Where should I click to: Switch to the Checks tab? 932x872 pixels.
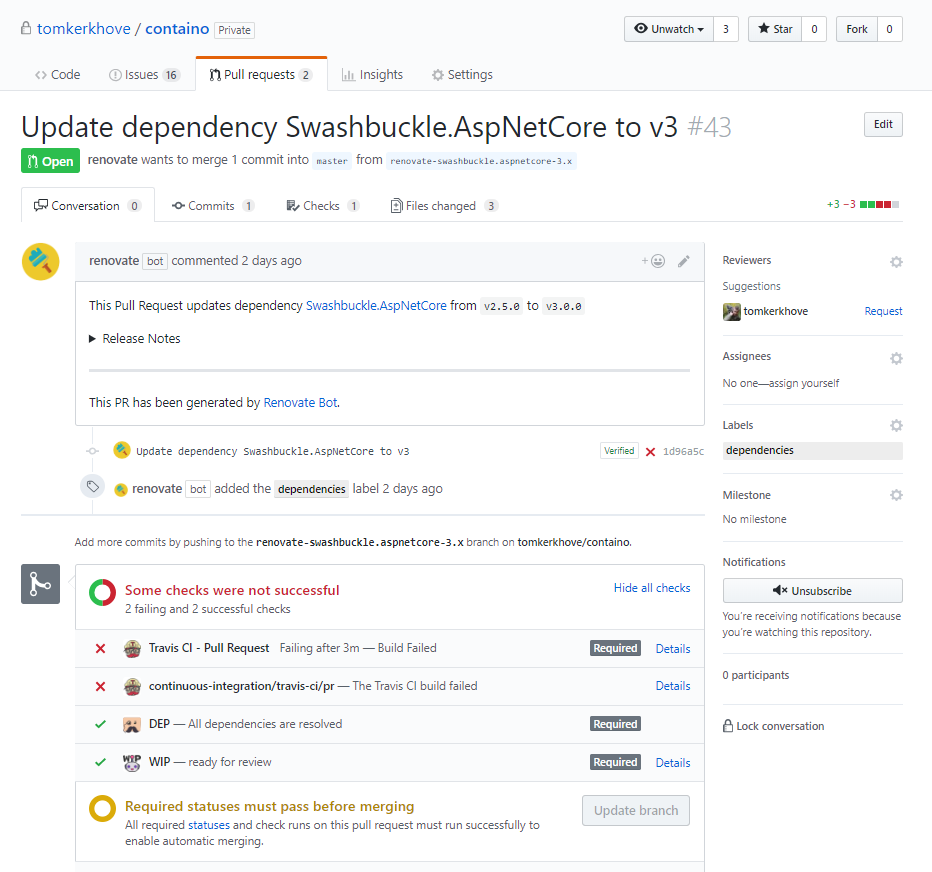coord(323,206)
